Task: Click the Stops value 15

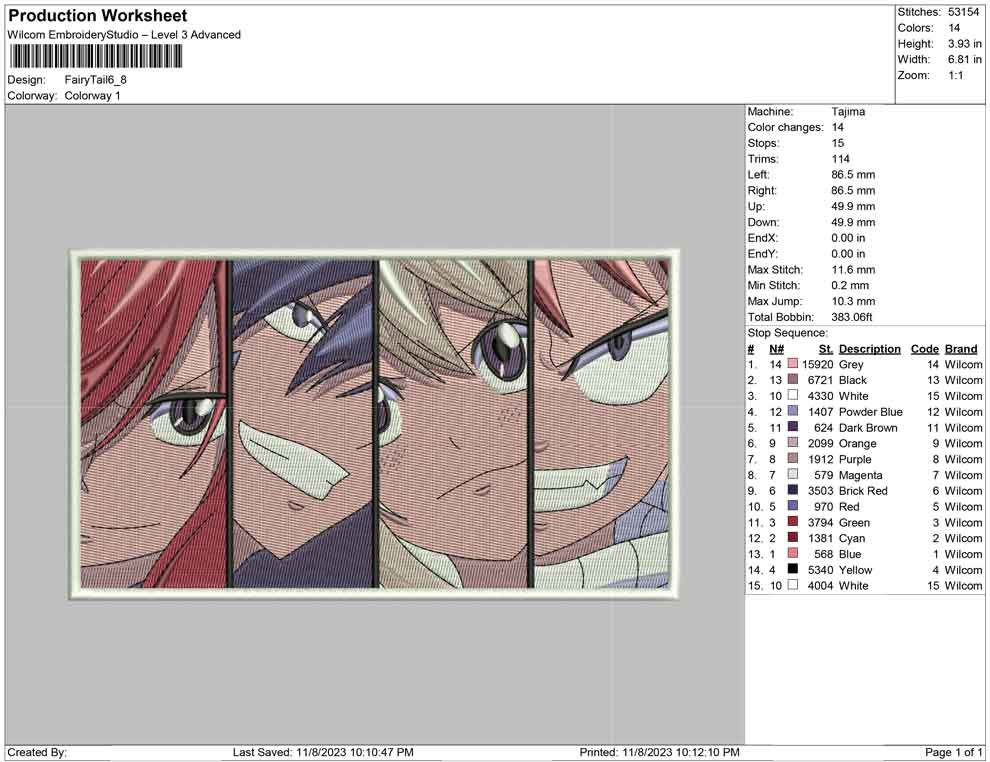Action: [837, 143]
